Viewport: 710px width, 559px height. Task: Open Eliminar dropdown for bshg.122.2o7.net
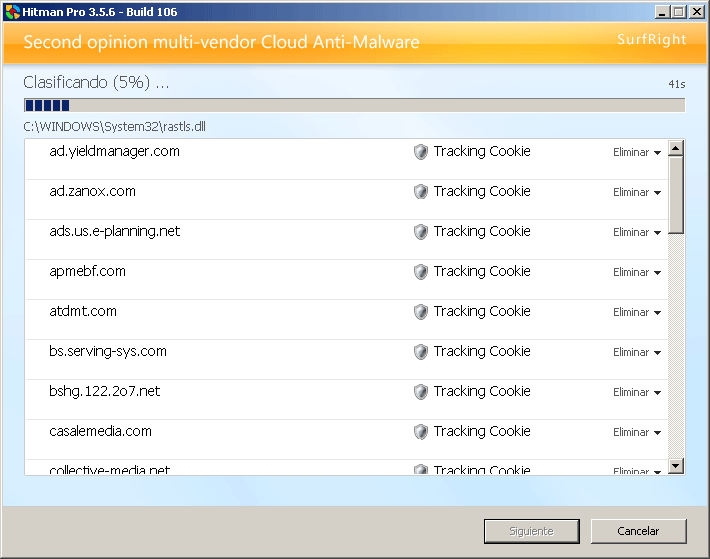point(637,393)
